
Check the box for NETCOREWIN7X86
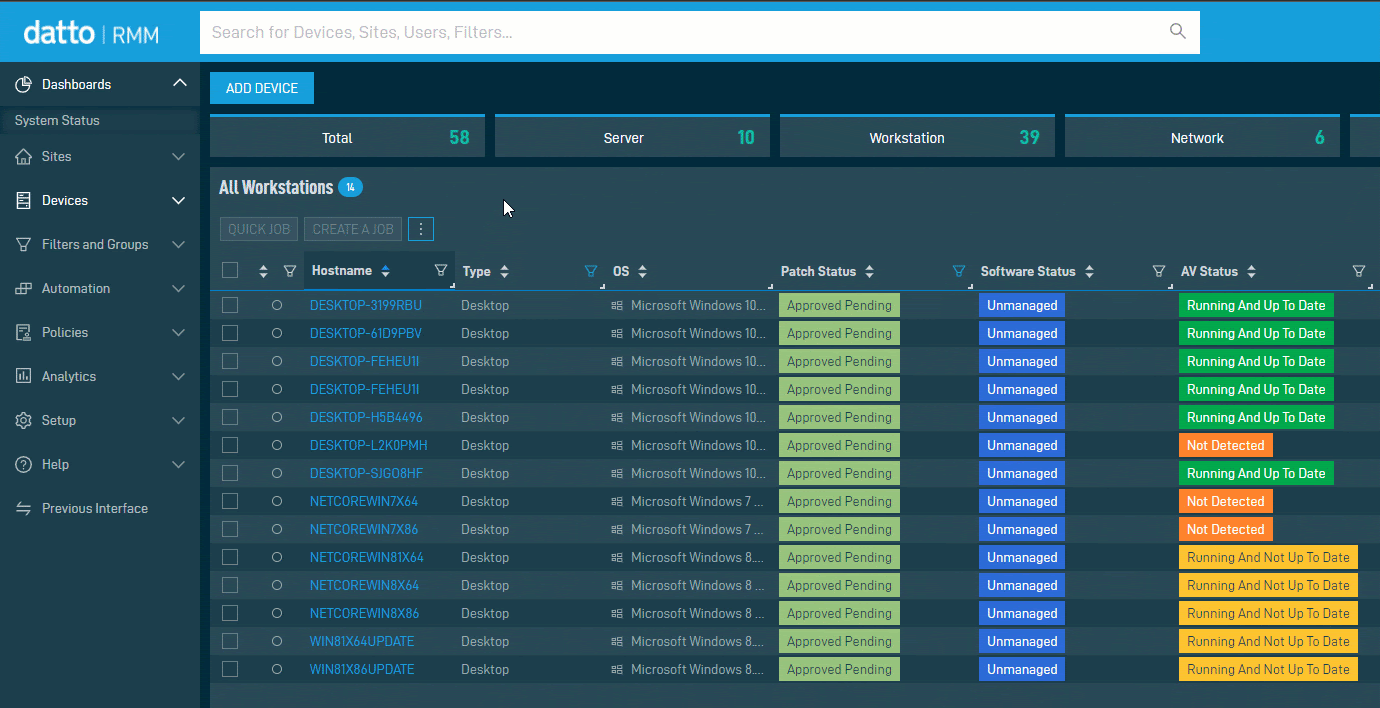230,529
